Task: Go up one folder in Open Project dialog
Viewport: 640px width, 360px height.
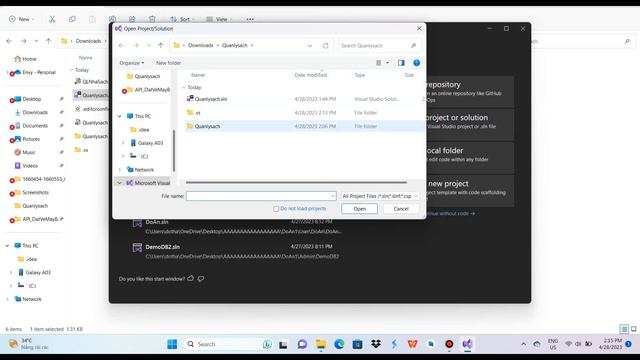Action: point(160,45)
